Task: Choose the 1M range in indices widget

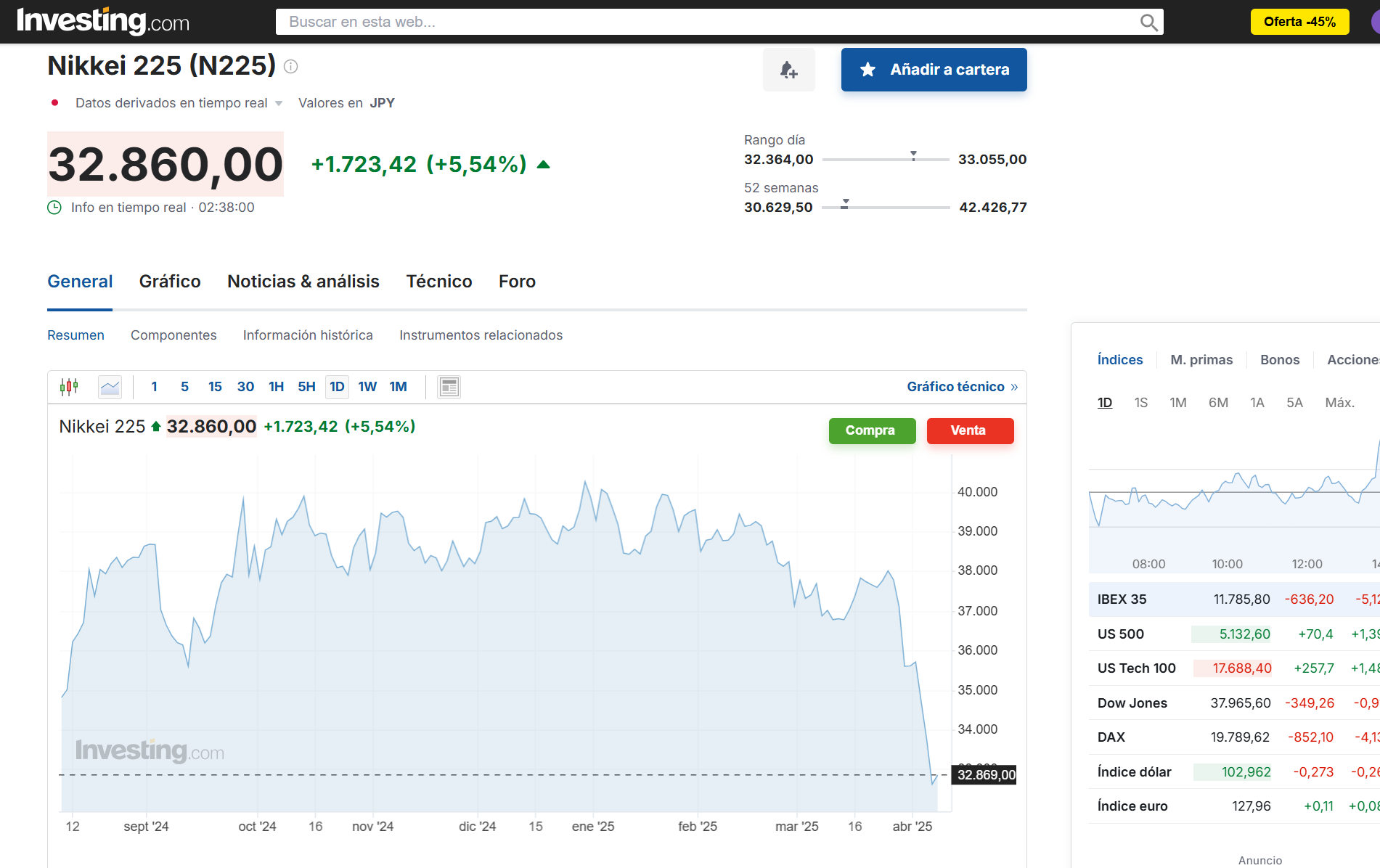Action: coord(1177,403)
